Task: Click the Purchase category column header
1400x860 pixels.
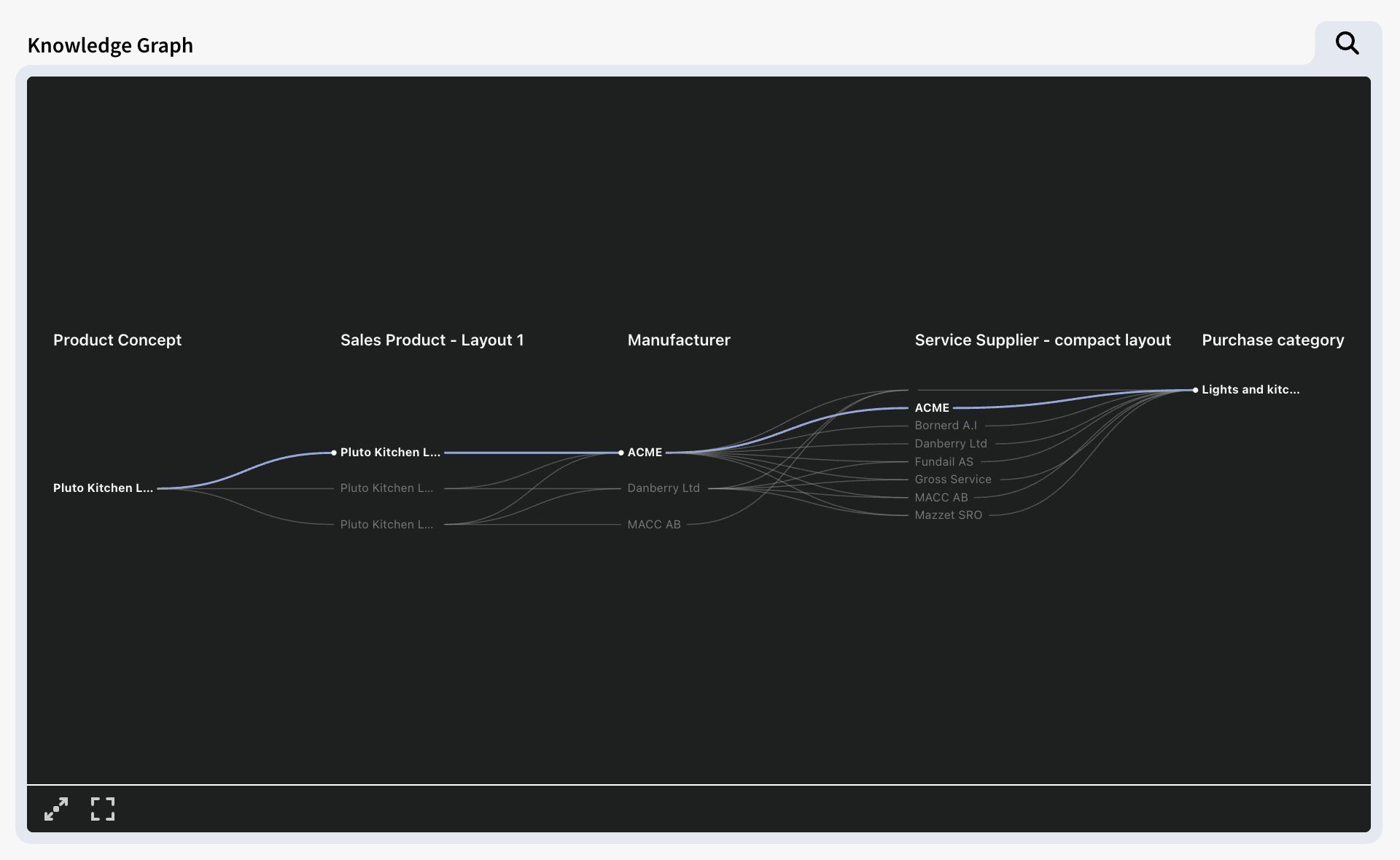Action: coord(1272,340)
